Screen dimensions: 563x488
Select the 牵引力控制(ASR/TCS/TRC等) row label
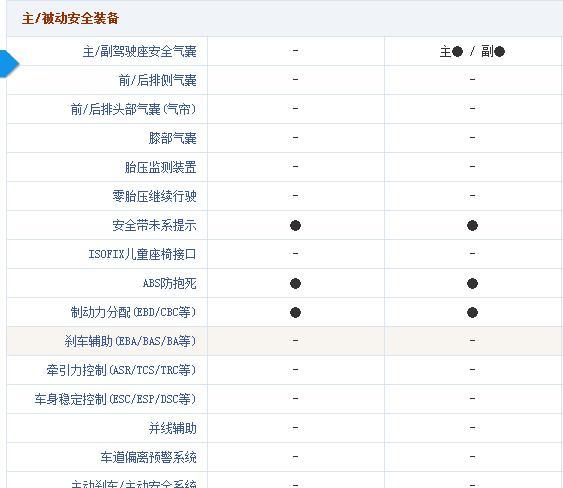(121, 370)
